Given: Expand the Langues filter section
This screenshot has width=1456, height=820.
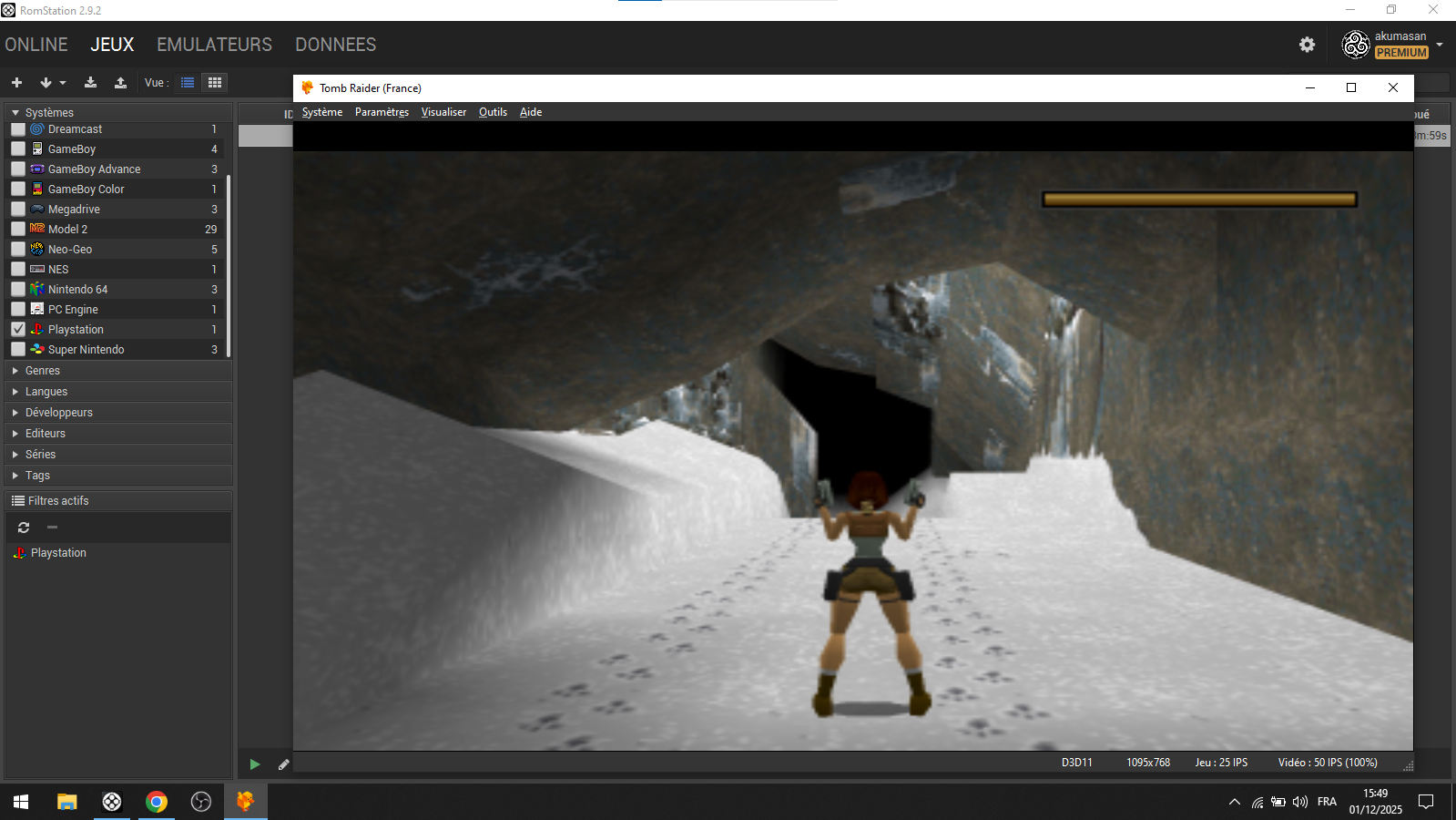Looking at the screenshot, I should (46, 392).
